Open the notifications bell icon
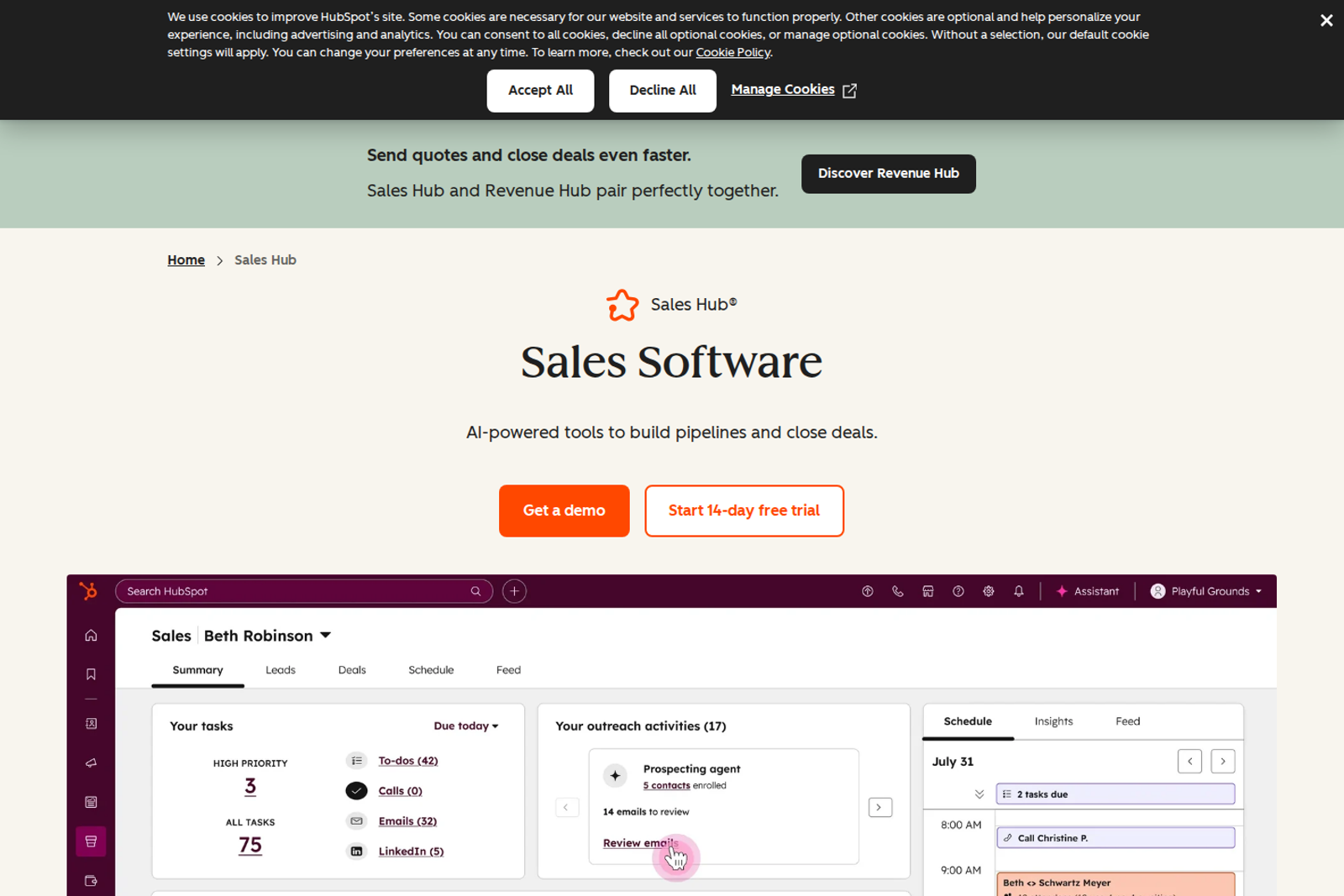 [1018, 591]
